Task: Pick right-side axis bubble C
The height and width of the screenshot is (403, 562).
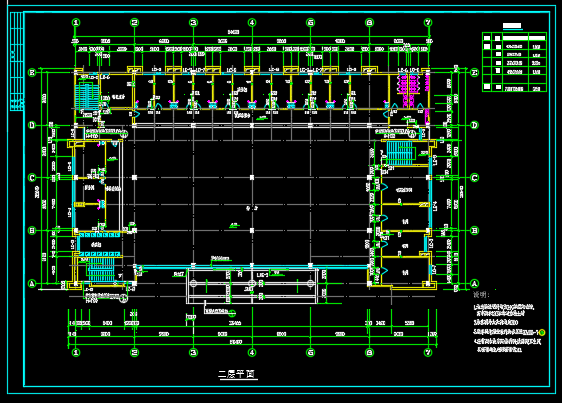Action: [x=475, y=177]
